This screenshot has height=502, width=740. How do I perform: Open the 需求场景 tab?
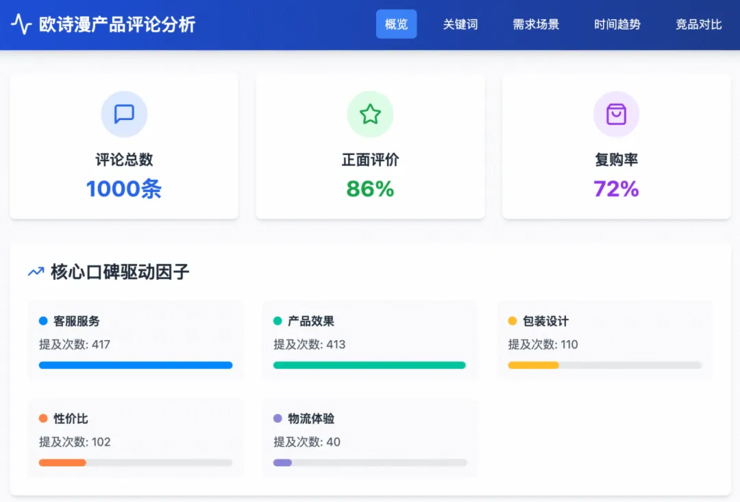536,24
